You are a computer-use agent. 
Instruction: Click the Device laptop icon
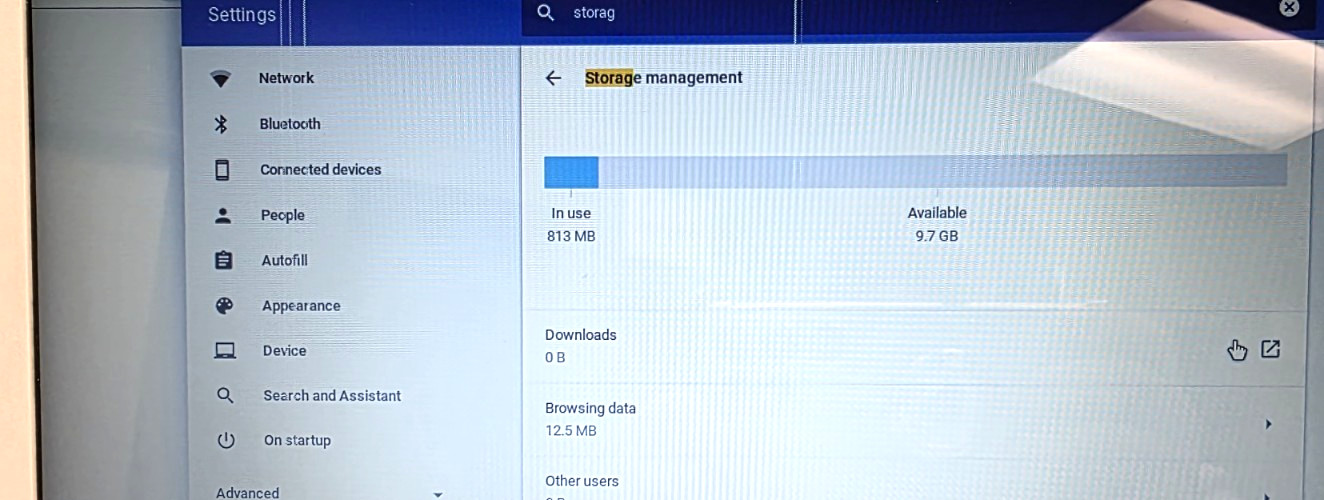pyautogui.click(x=225, y=351)
